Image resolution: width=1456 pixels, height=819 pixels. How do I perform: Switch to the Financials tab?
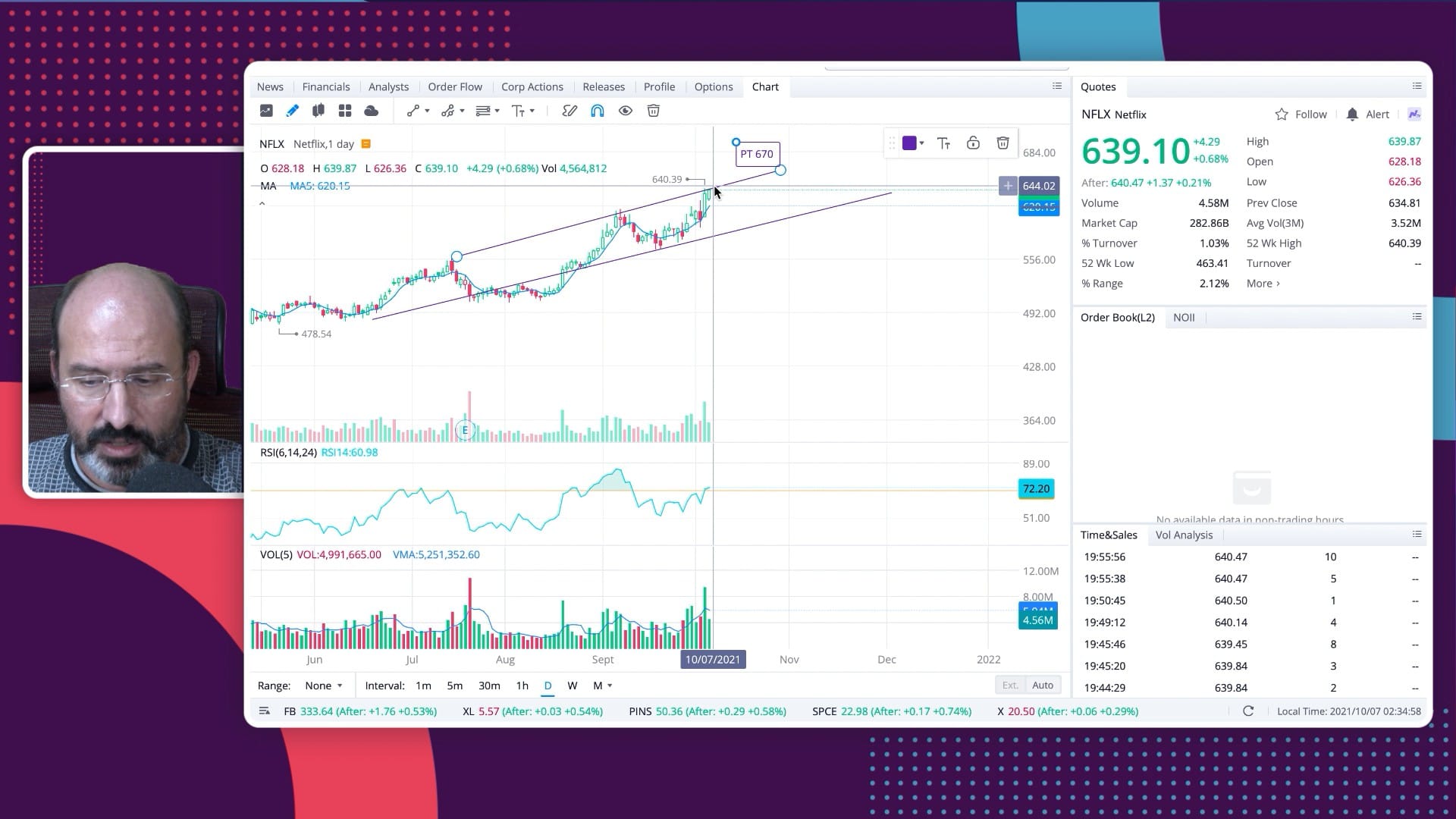(326, 86)
